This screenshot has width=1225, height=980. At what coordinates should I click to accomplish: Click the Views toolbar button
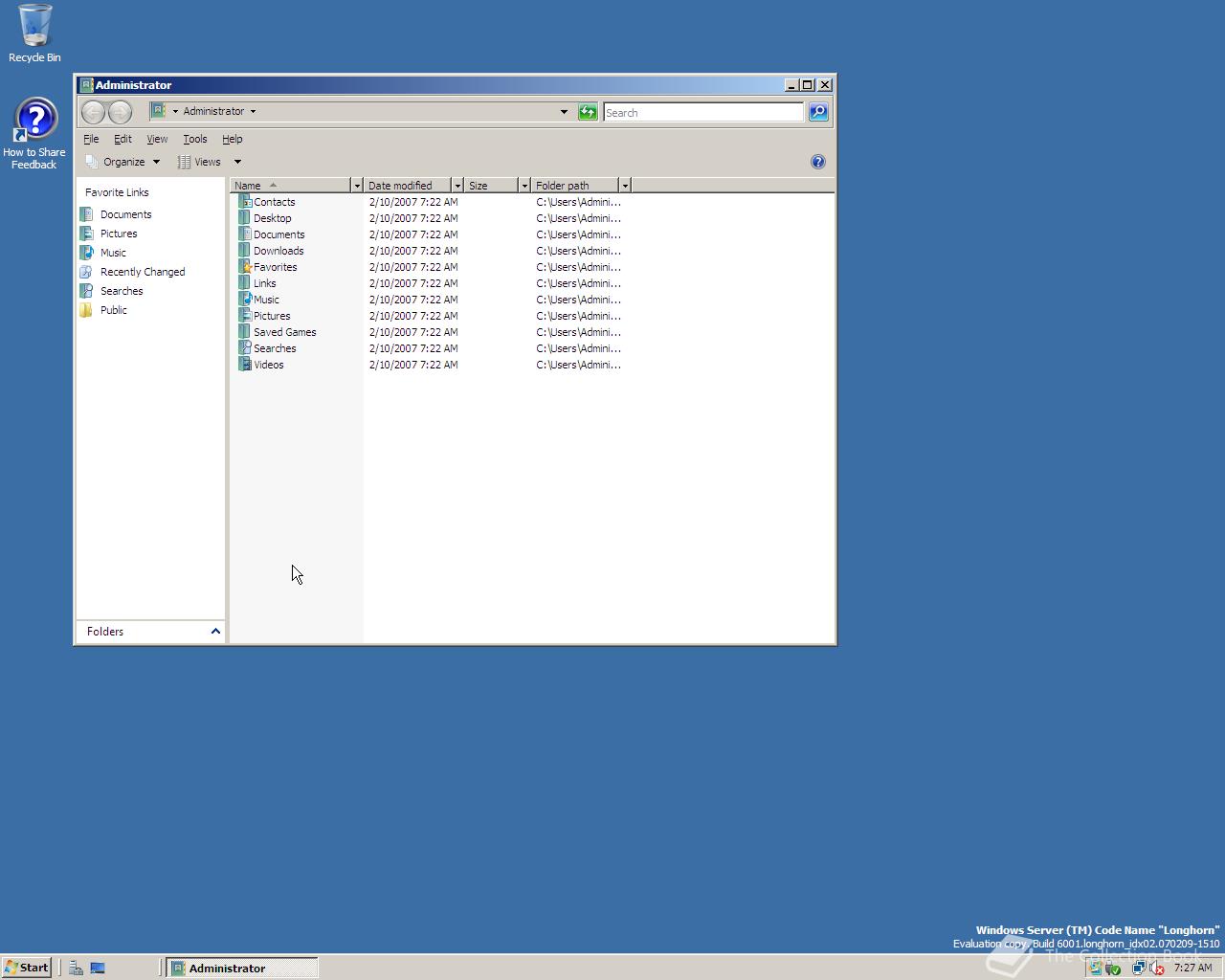click(199, 162)
